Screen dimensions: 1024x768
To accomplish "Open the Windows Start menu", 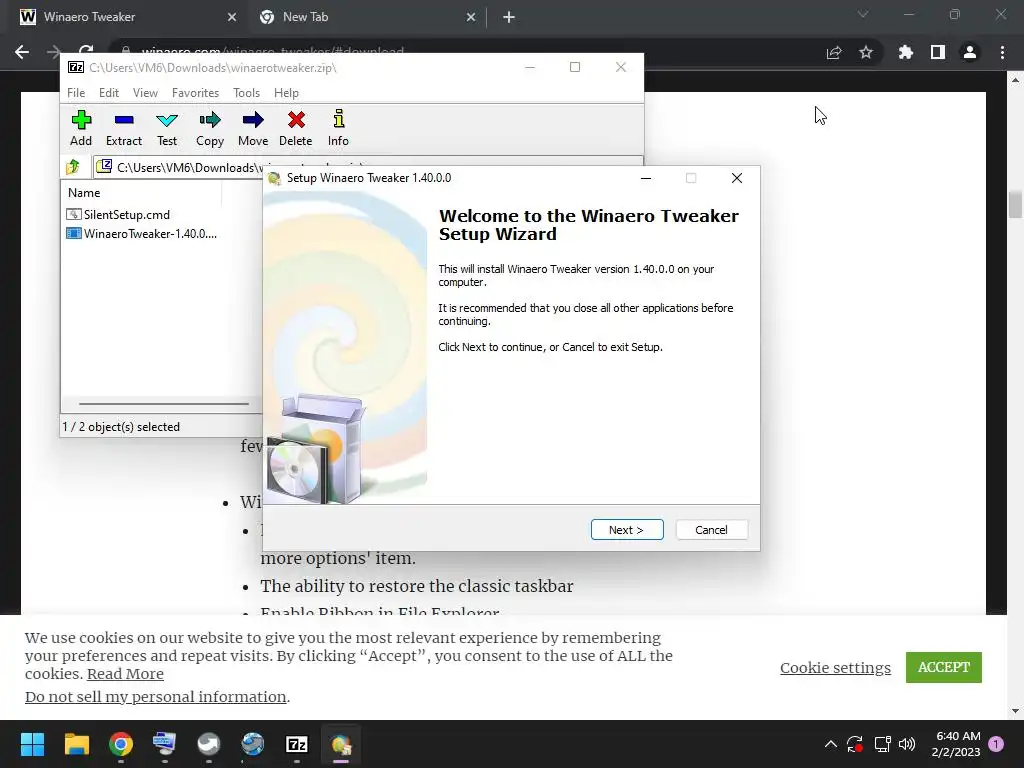I will tap(32, 744).
